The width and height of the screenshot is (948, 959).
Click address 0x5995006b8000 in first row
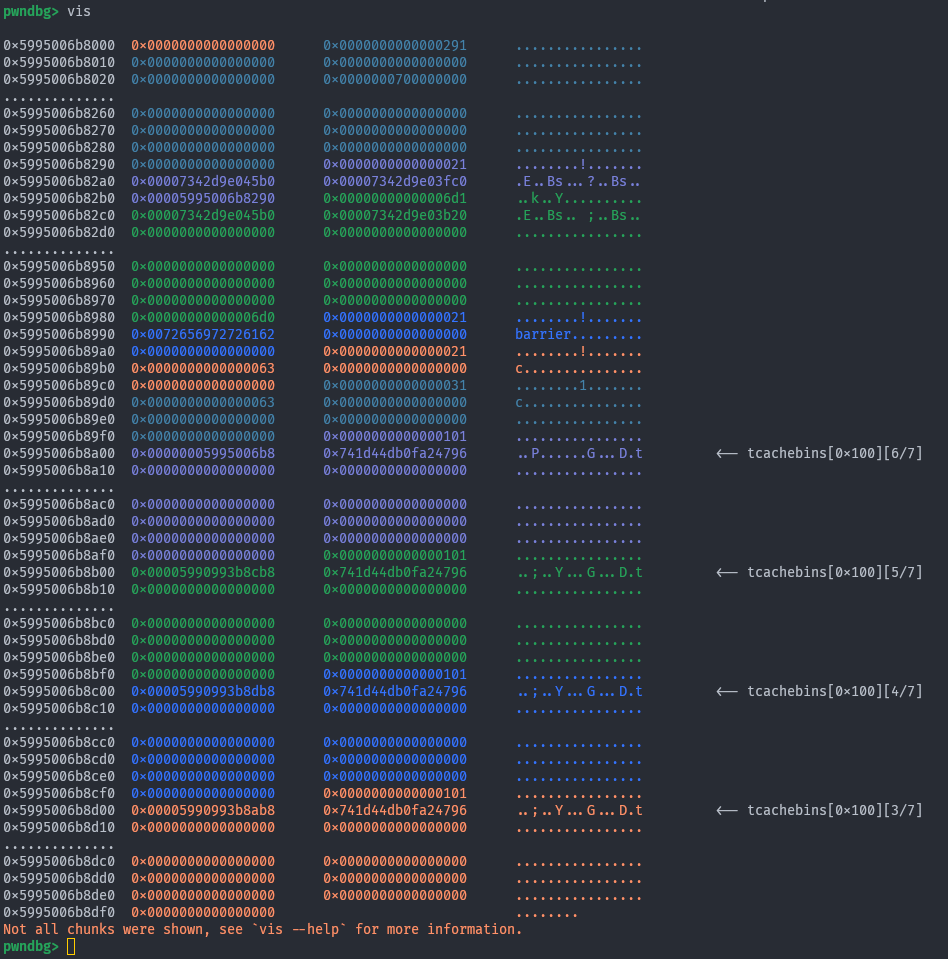pyautogui.click(x=59, y=46)
